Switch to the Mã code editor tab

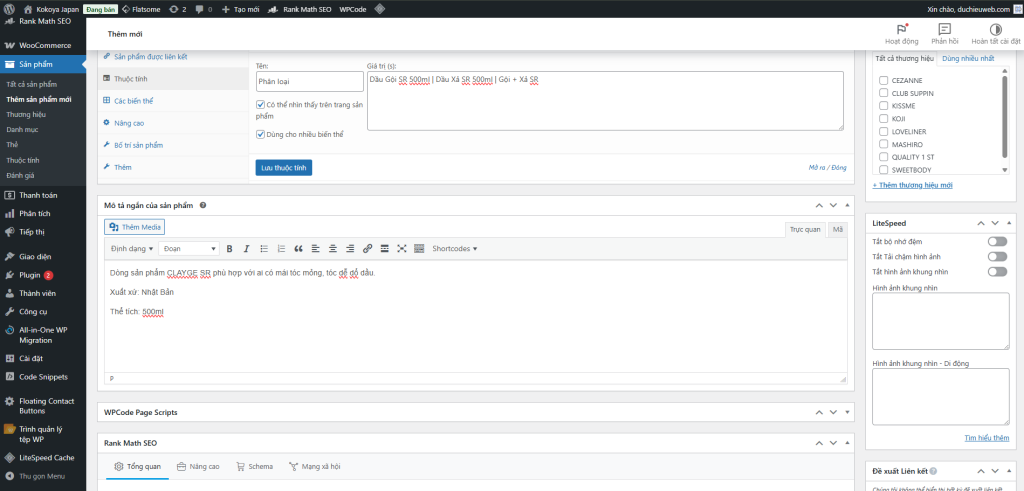pos(838,229)
